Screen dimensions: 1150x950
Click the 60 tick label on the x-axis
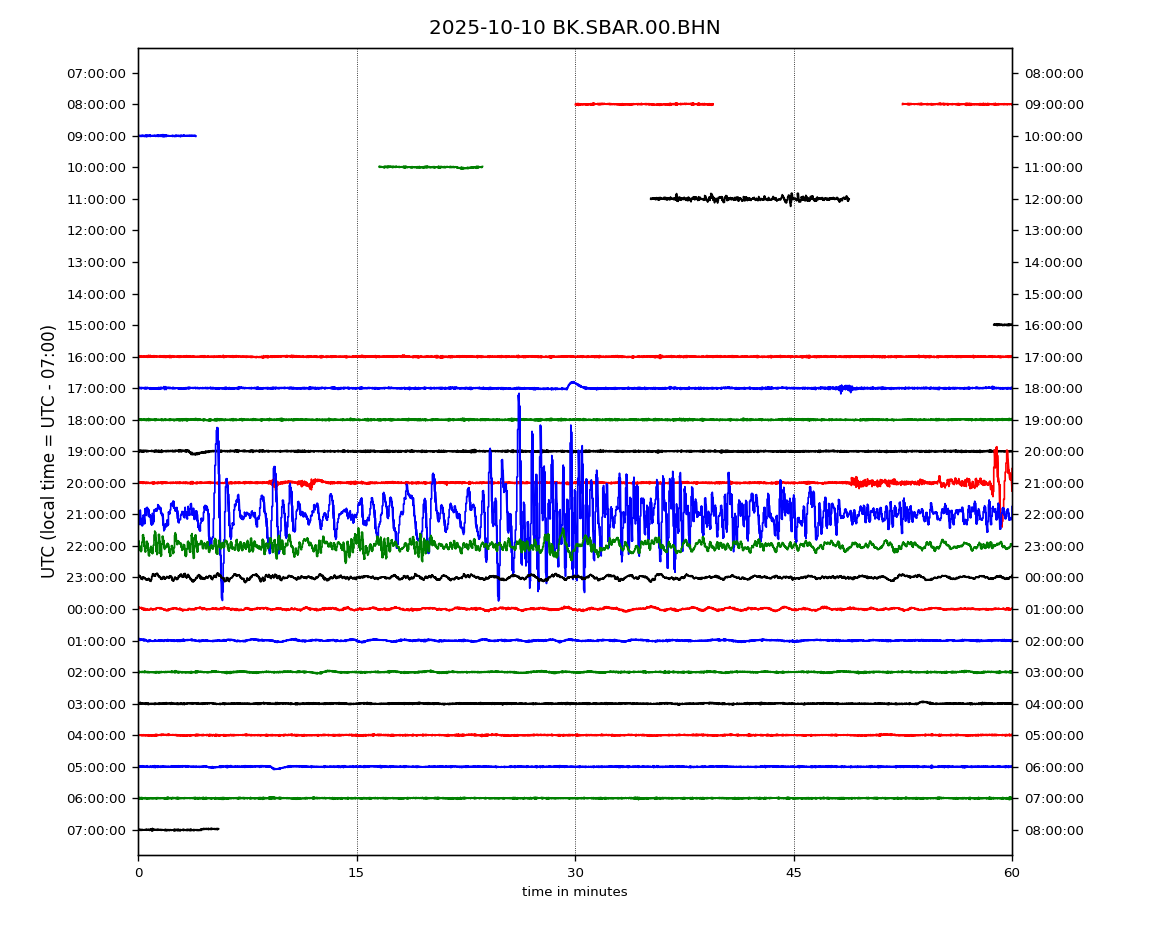(1012, 873)
